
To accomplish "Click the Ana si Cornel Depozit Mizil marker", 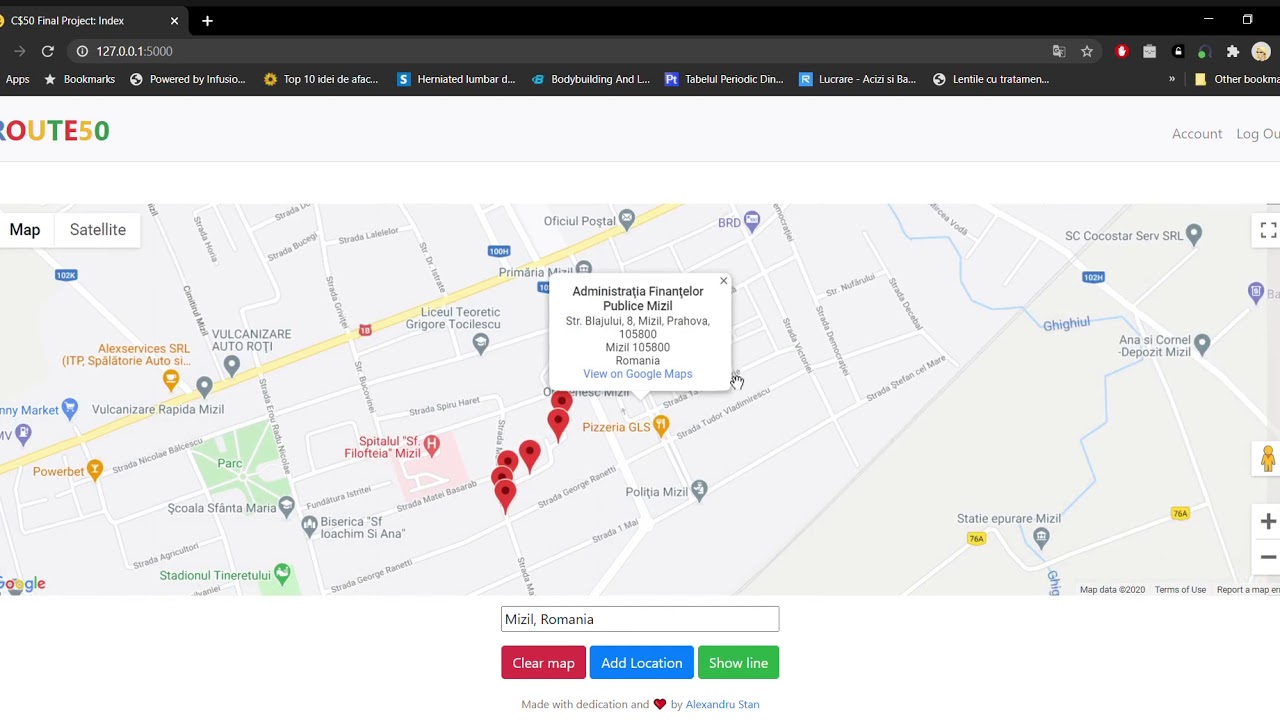I will click(x=1202, y=343).
